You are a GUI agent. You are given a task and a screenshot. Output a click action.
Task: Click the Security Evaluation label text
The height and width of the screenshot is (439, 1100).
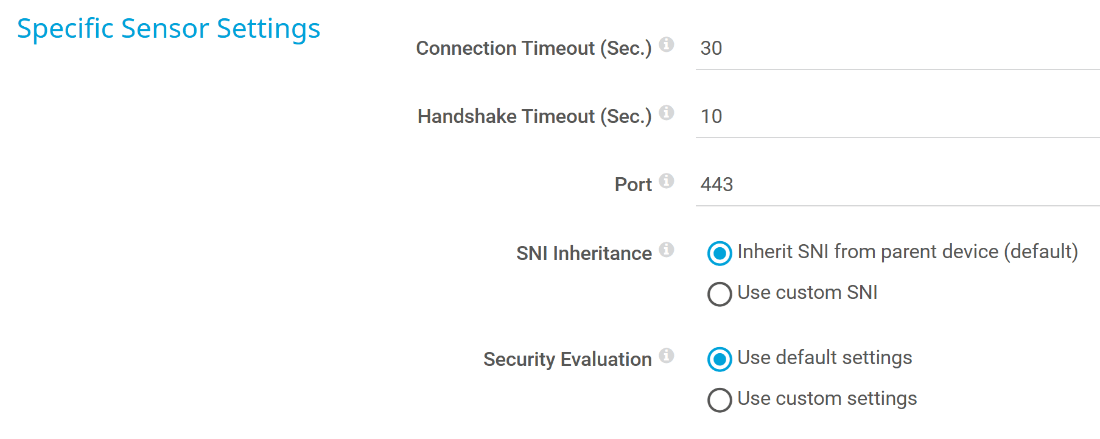point(567,359)
